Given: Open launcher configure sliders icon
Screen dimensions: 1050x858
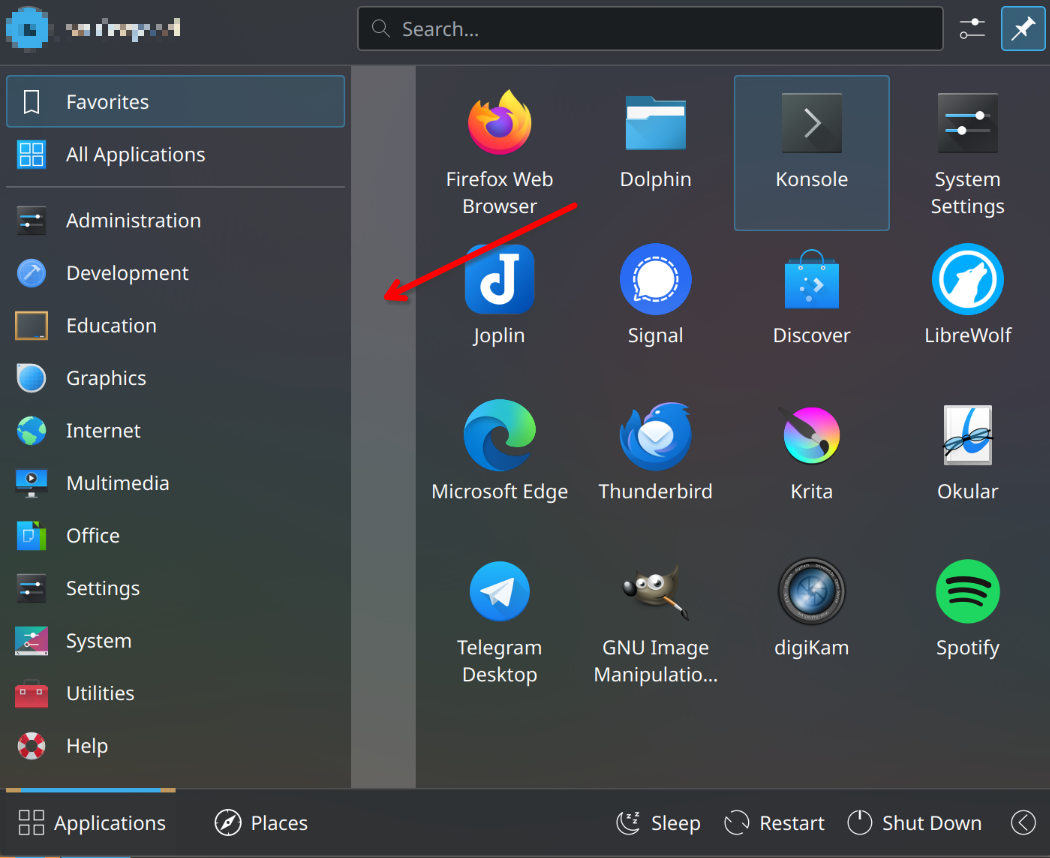Looking at the screenshot, I should pyautogui.click(x=972, y=29).
